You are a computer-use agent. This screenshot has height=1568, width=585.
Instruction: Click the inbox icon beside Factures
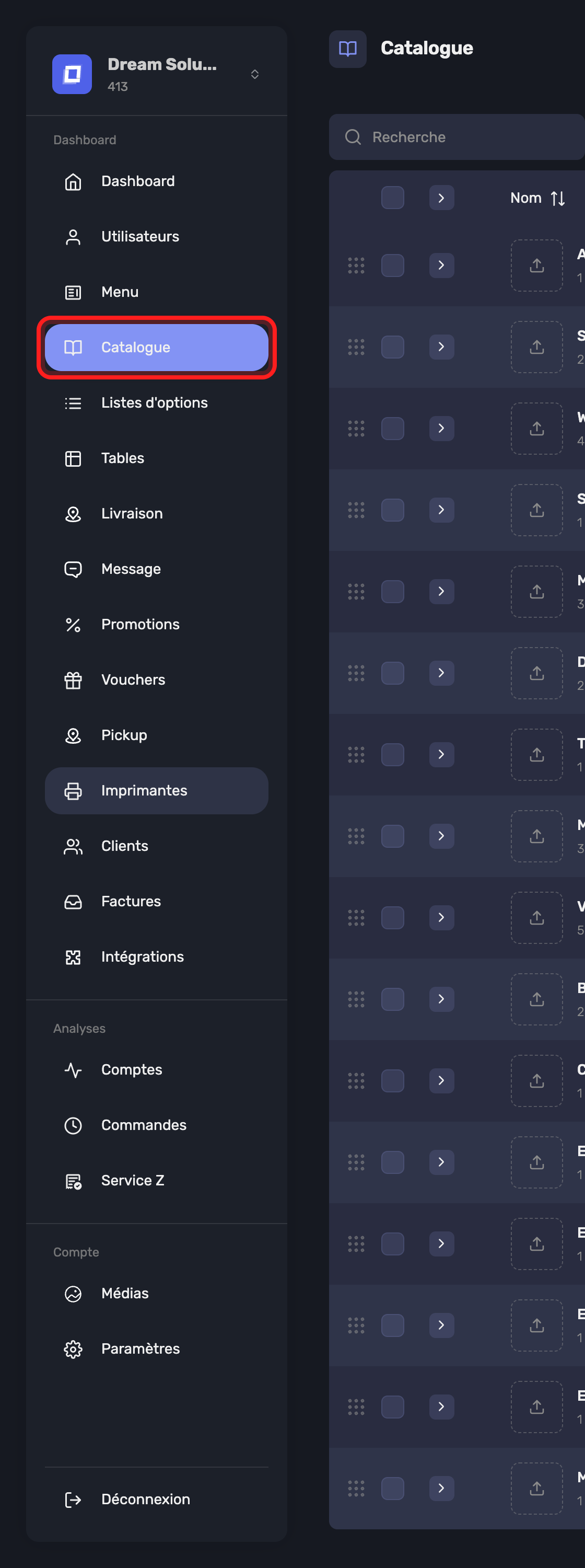click(x=73, y=902)
